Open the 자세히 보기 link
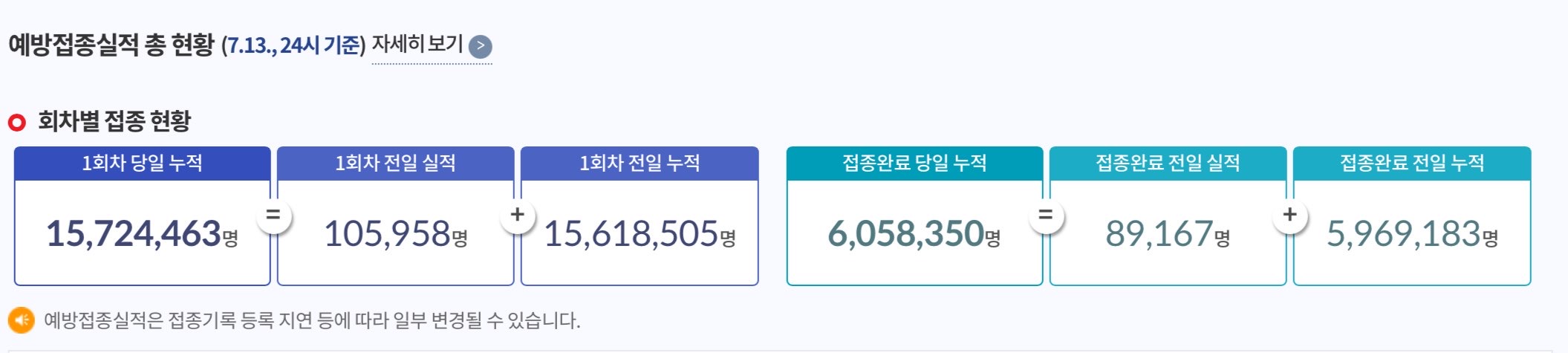 click(417, 45)
